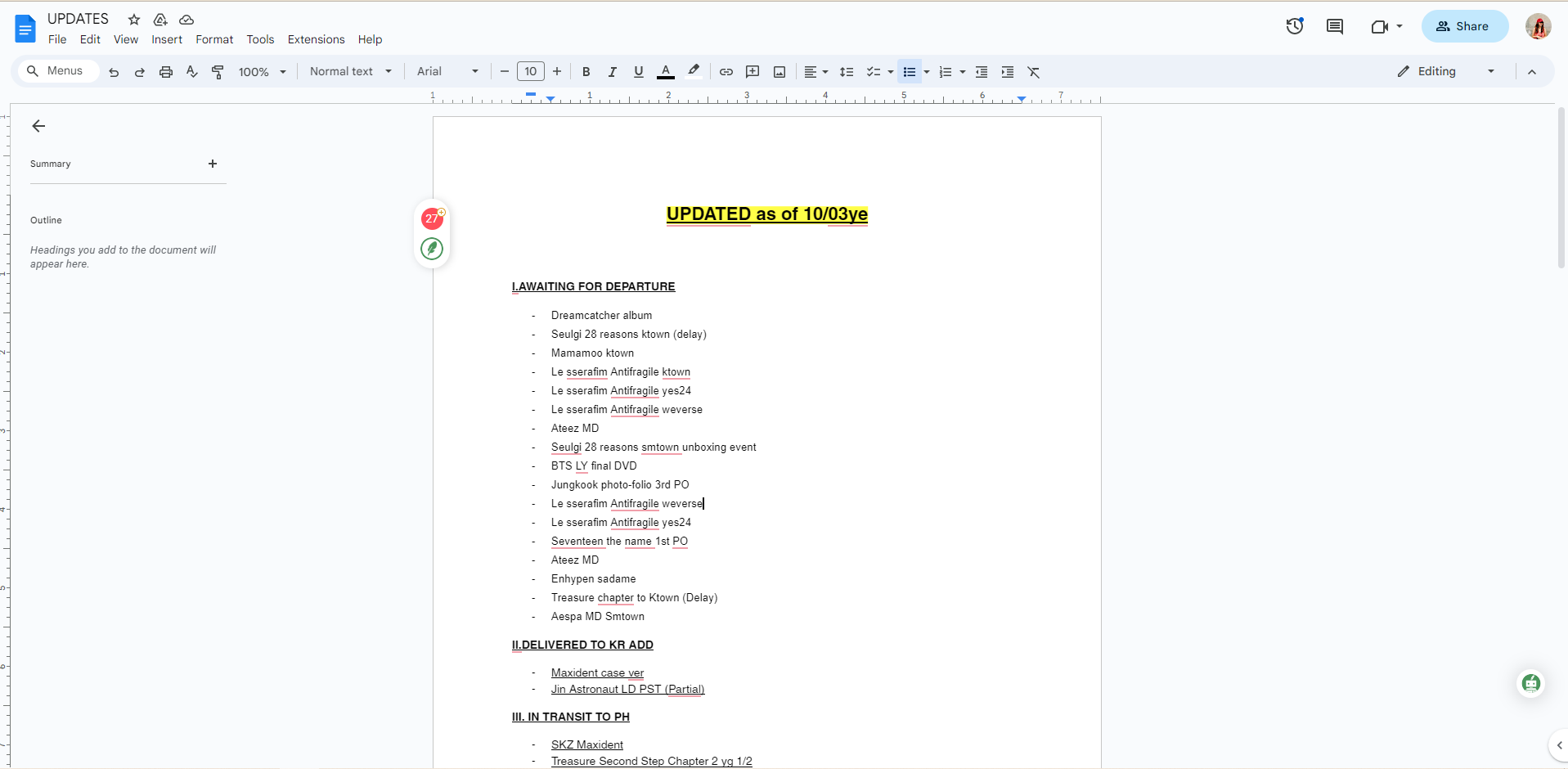The height and width of the screenshot is (769, 1568).
Task: Start a Meet call camera icon
Action: pos(1379,26)
